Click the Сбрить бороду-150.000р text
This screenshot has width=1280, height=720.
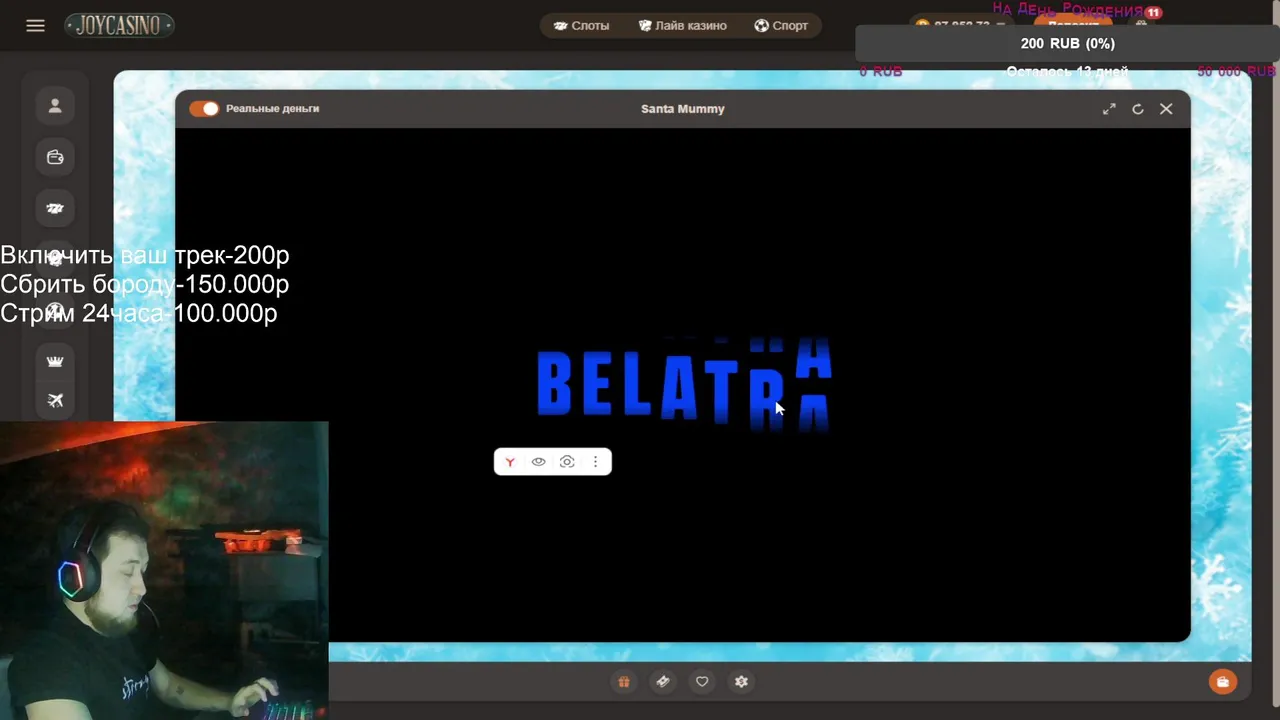pyautogui.click(x=145, y=284)
